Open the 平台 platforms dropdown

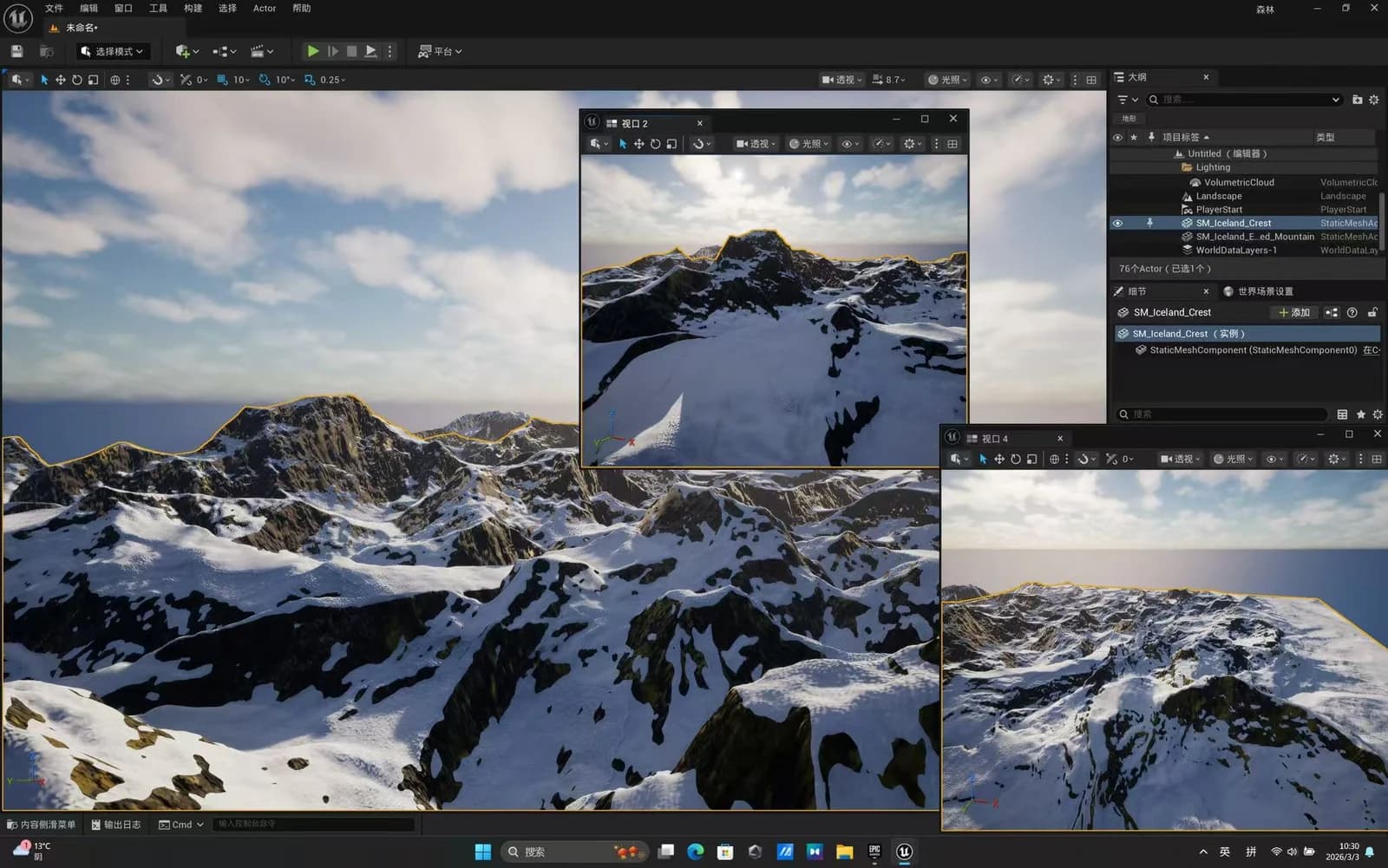[x=440, y=51]
